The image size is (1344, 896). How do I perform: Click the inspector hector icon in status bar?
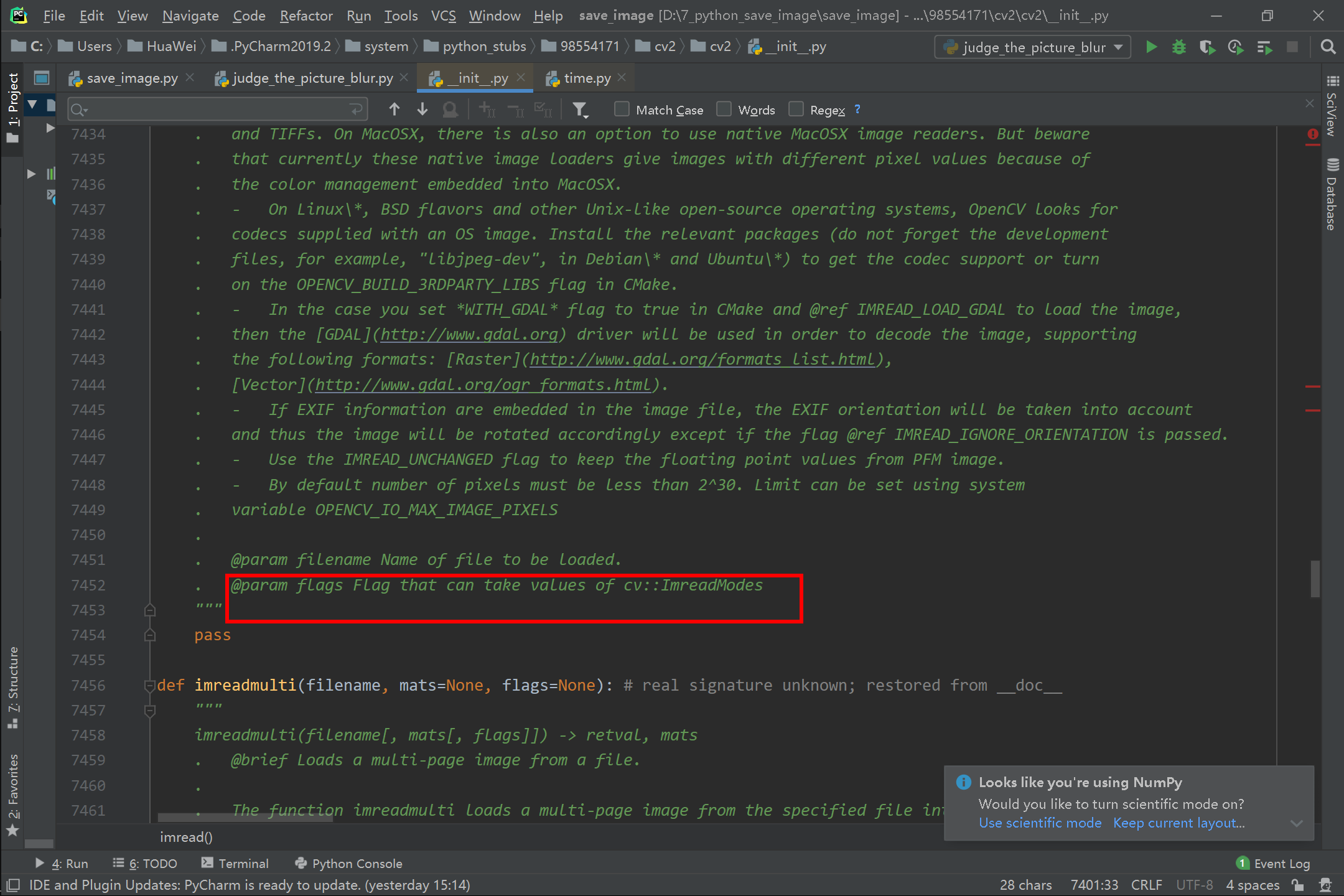tap(1325, 885)
